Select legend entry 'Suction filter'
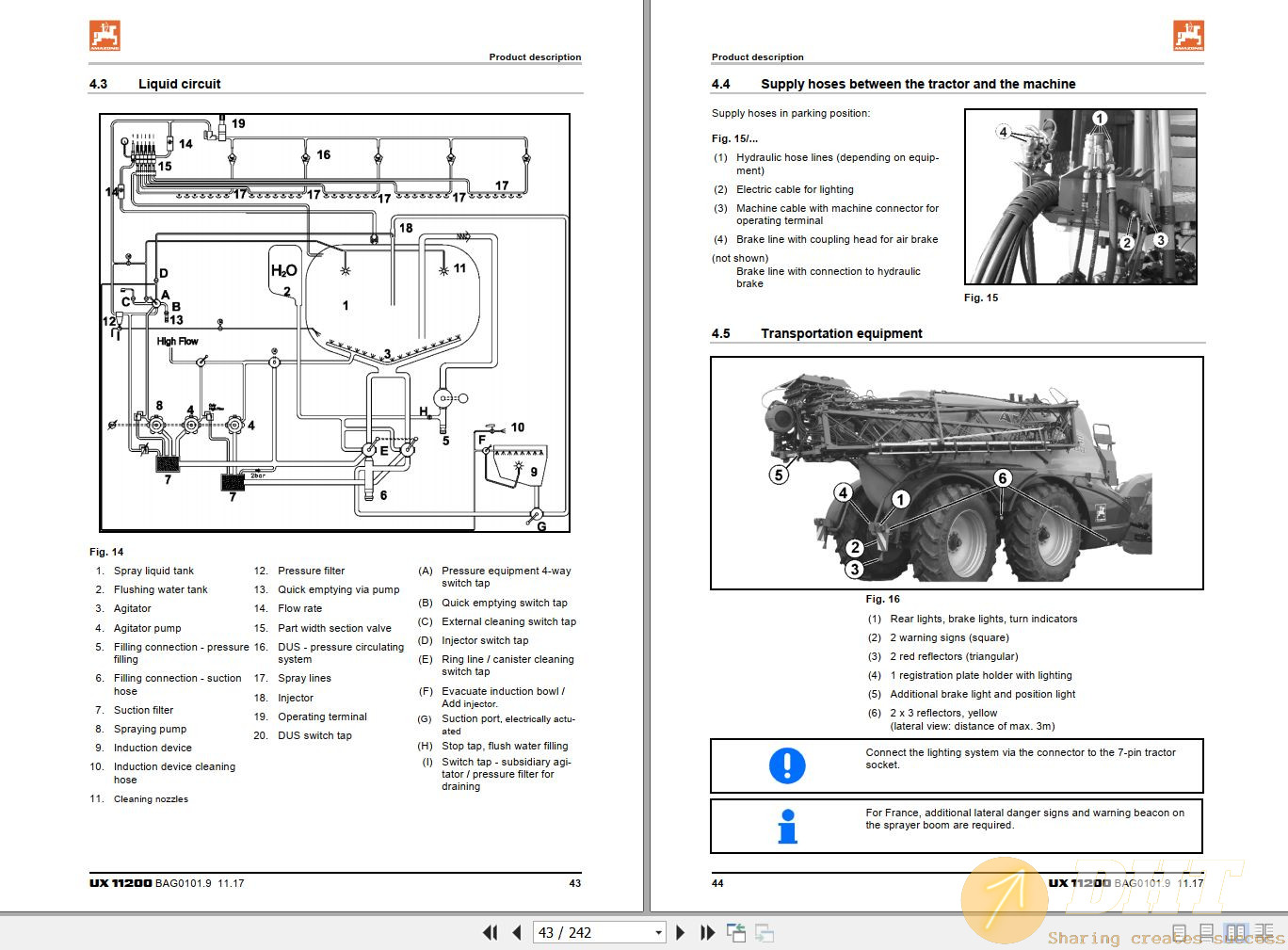The image size is (1288, 950). tap(144, 710)
